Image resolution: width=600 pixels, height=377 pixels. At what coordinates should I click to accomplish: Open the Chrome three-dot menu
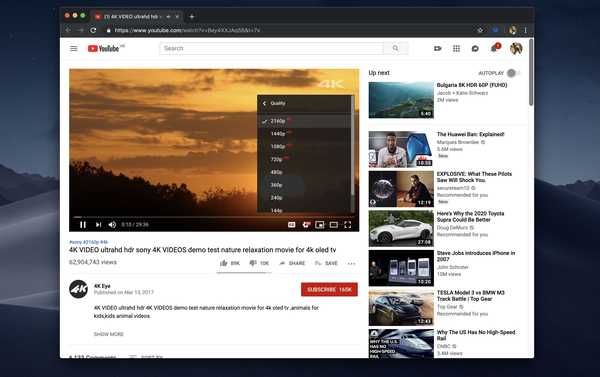pos(525,30)
